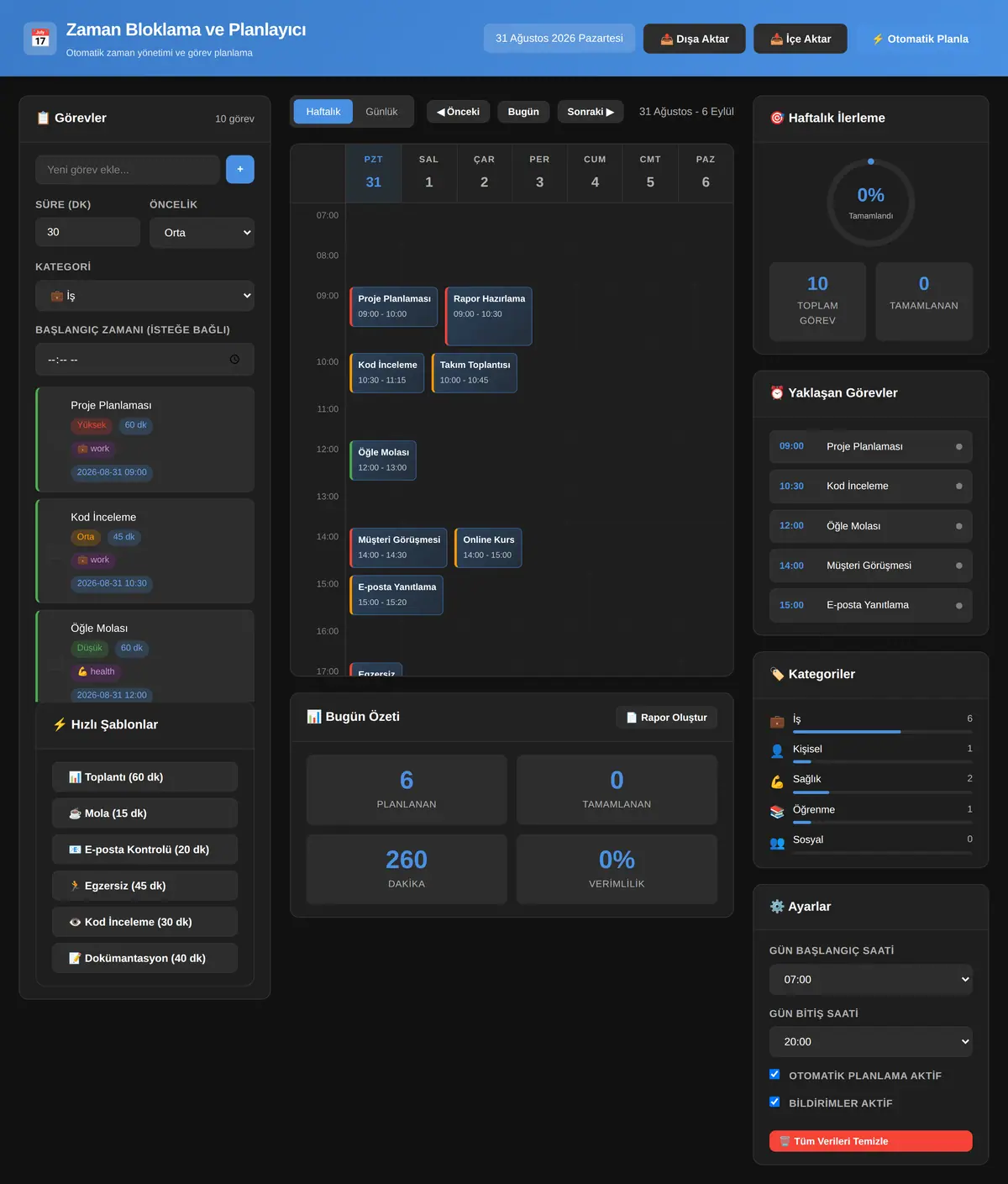
Task: Click the İçe Aktar import button
Action: pyautogui.click(x=801, y=39)
